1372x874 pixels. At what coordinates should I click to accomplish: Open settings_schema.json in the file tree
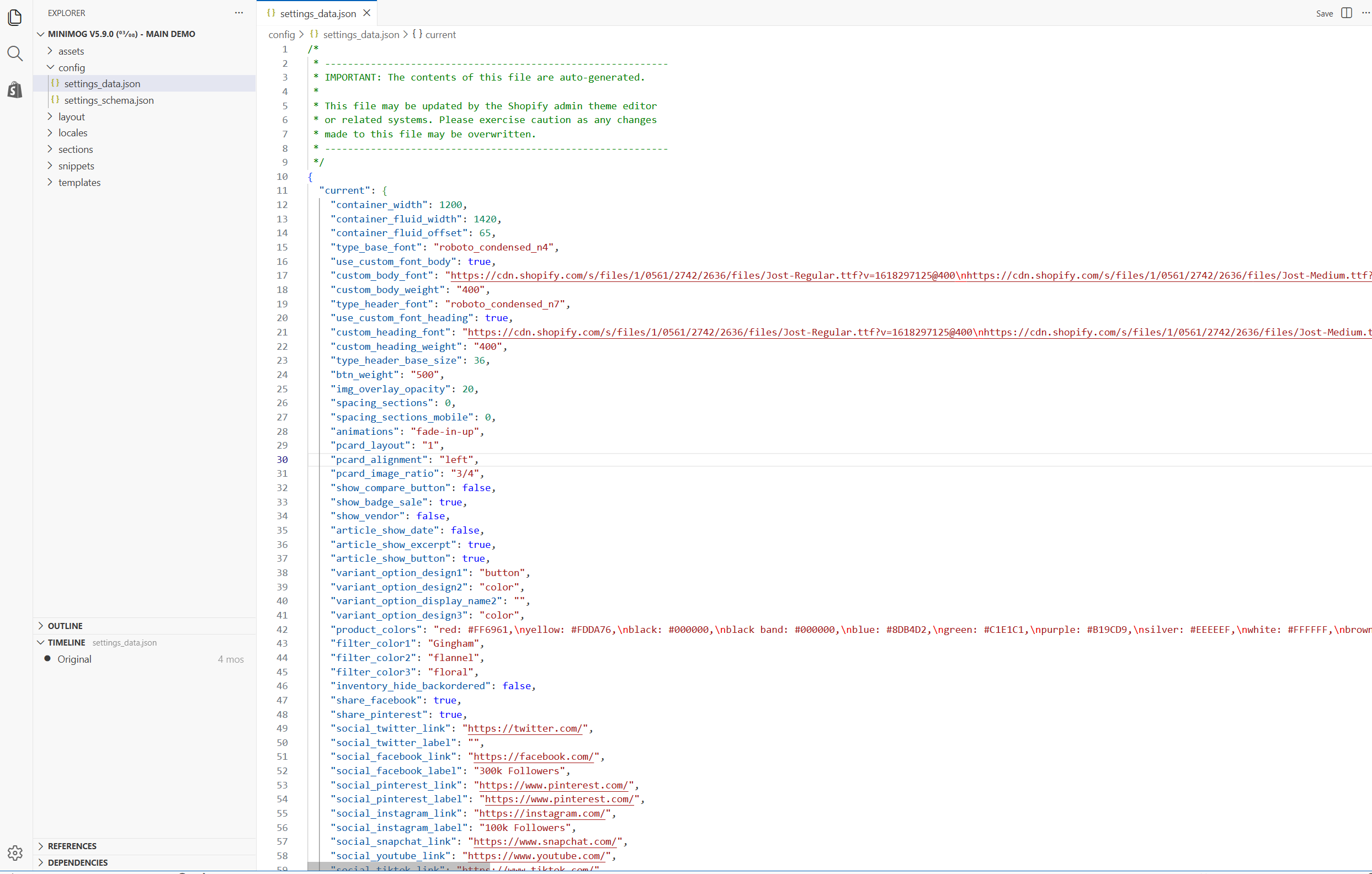coord(109,100)
